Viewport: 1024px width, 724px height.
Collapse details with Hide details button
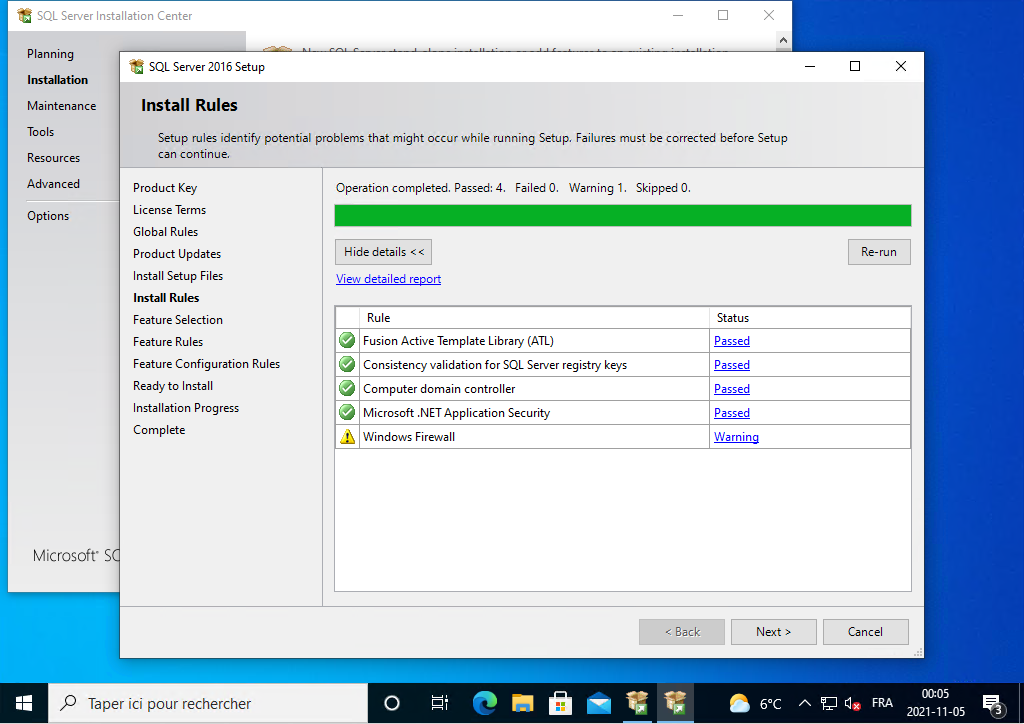[x=384, y=252]
